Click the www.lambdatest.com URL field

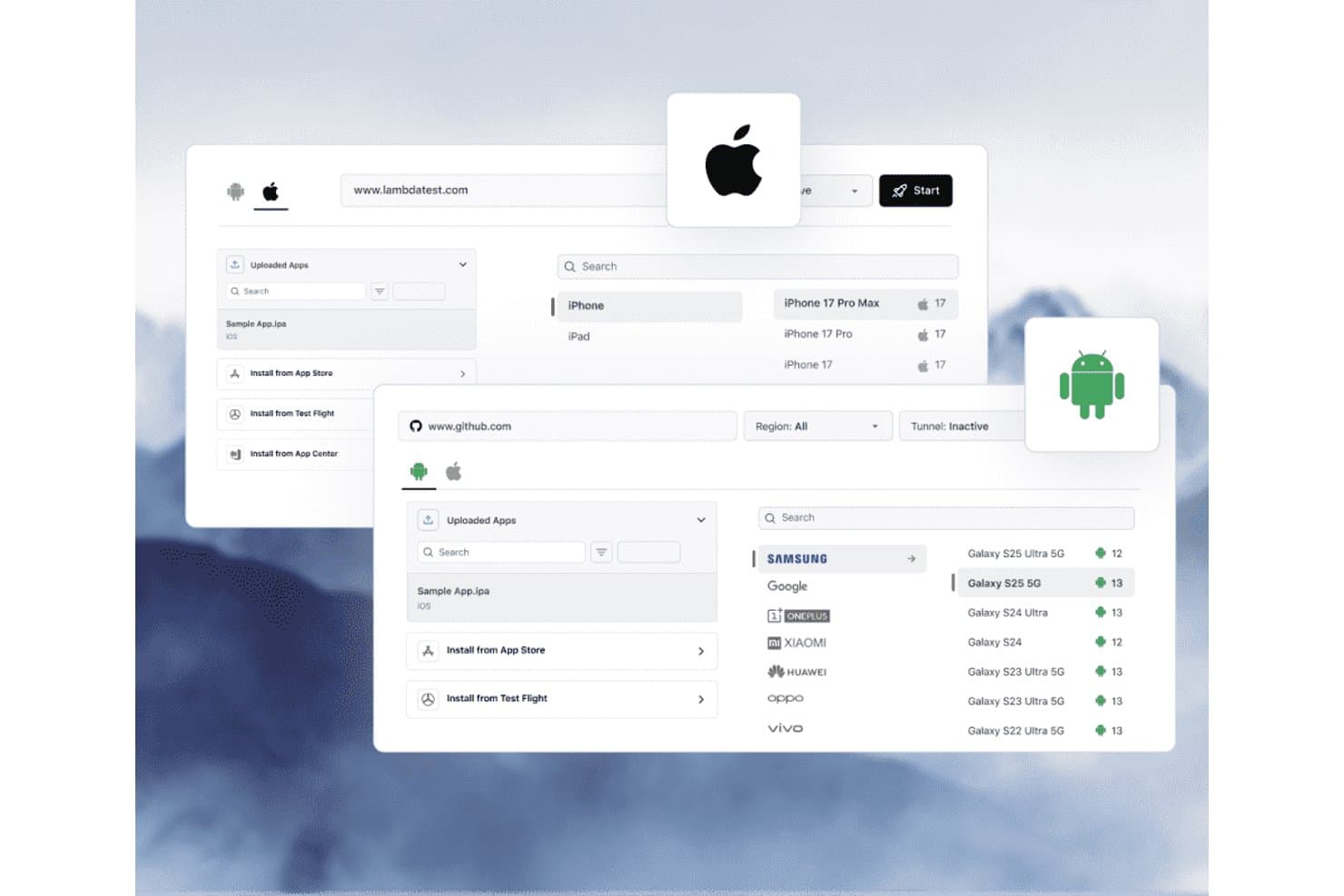pos(504,191)
